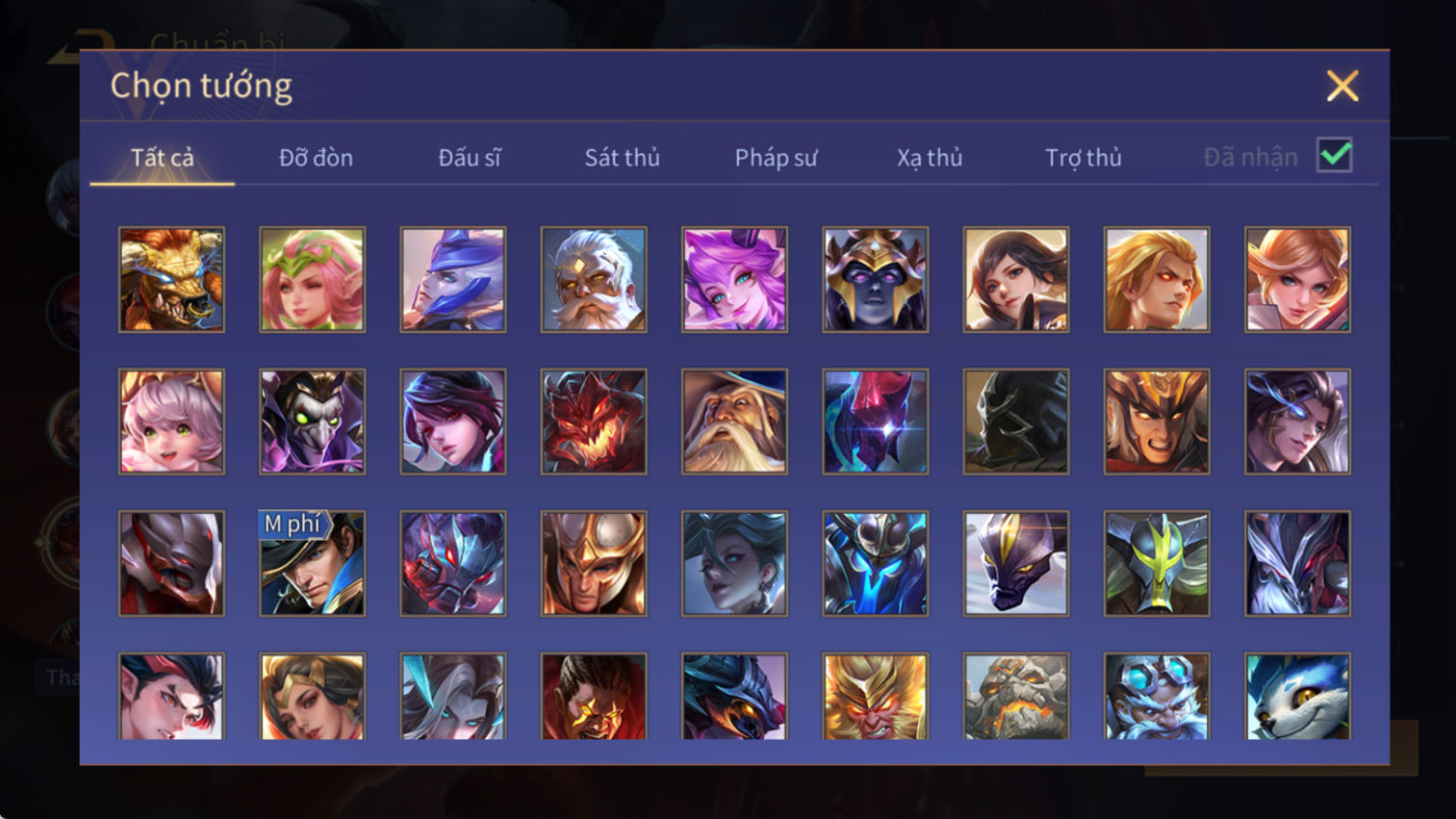Select the stone golem hero with lava cracks
The height and width of the screenshot is (819, 1456).
[1015, 696]
